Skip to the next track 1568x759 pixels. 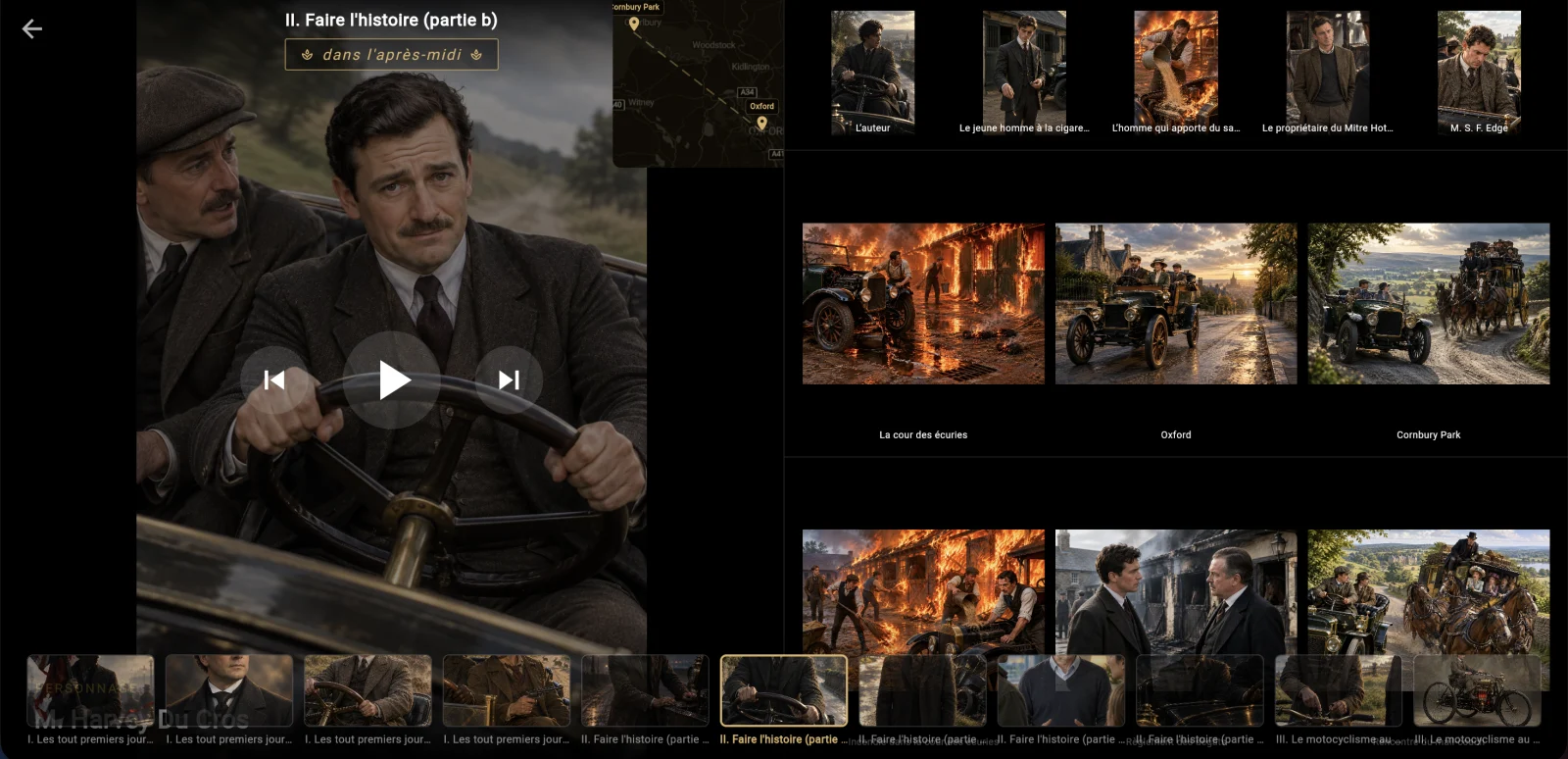(x=509, y=379)
